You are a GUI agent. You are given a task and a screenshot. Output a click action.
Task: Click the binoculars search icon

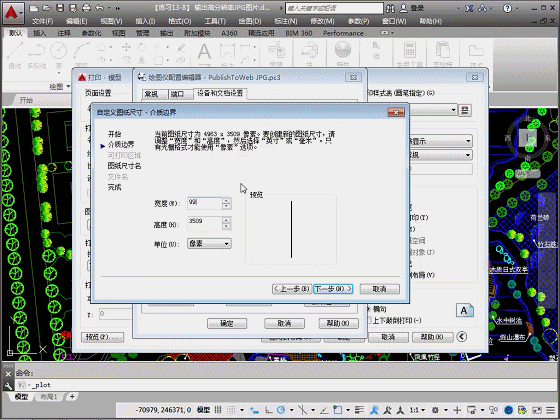click(390, 8)
